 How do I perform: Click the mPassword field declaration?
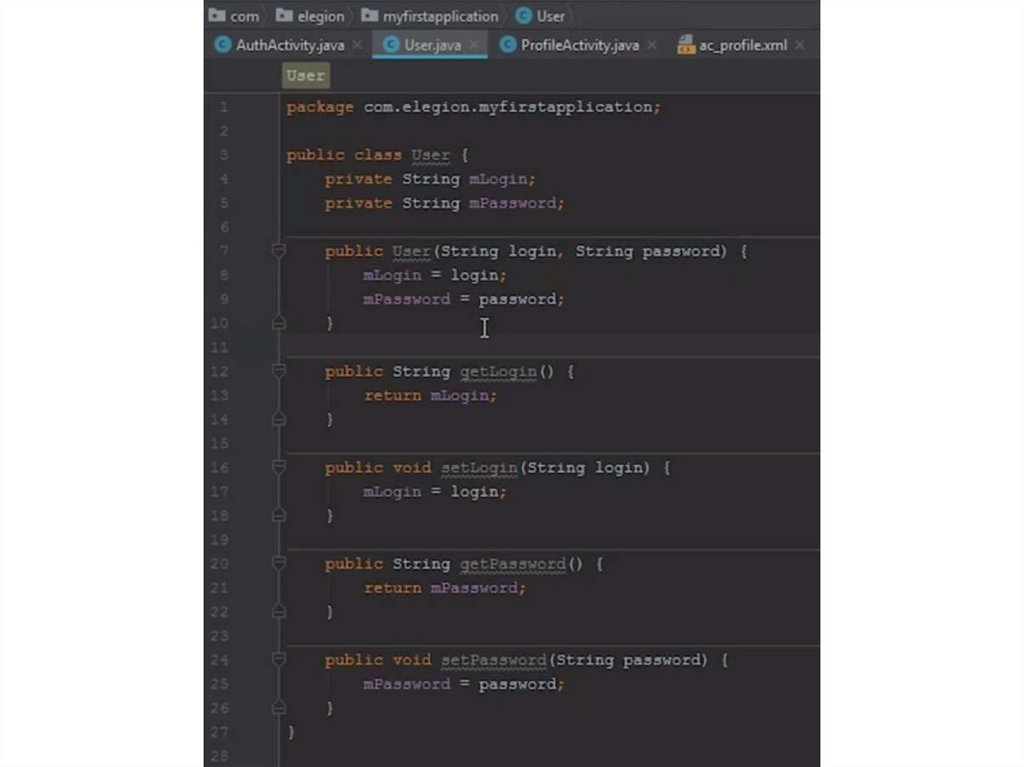445,203
